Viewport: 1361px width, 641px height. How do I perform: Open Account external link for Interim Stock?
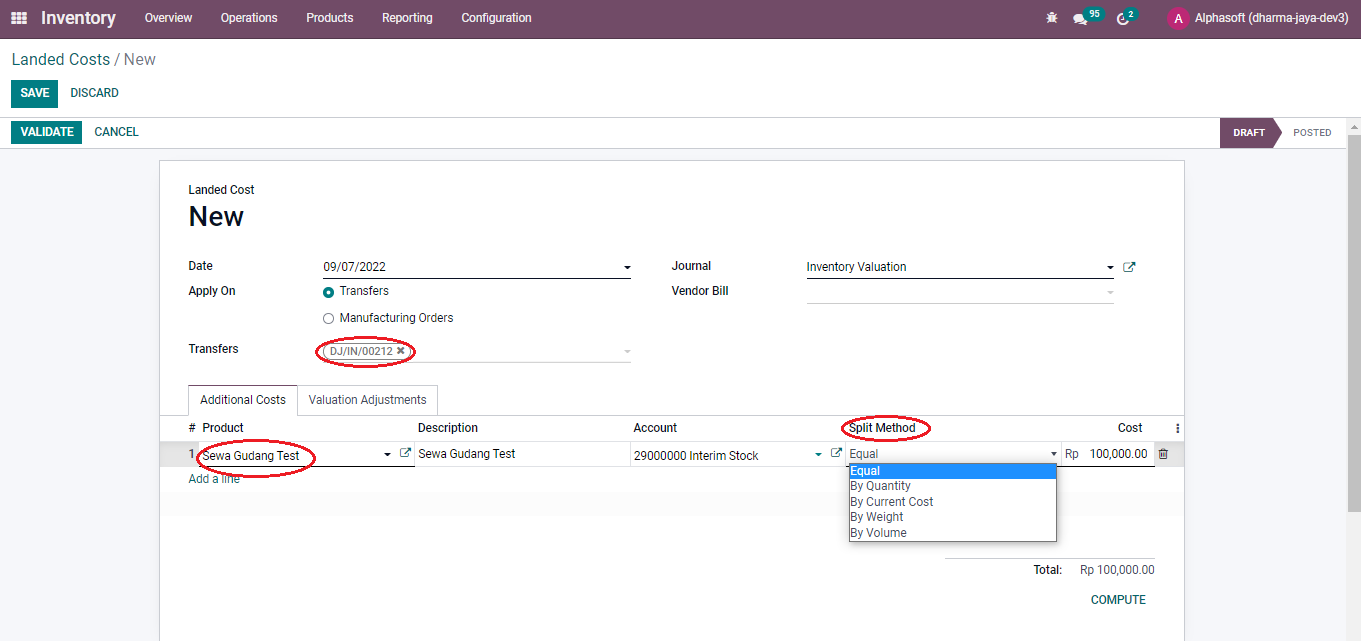(836, 453)
